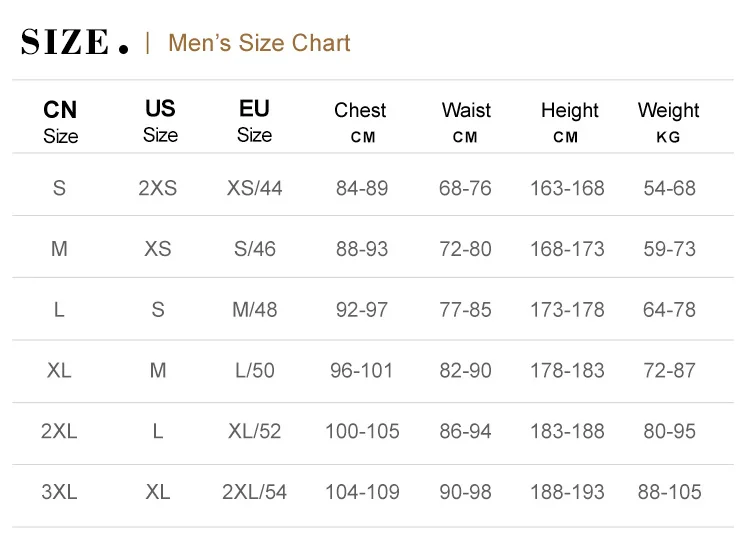
Task: Click the Chest CM column header
Action: pyautogui.click(x=360, y=121)
